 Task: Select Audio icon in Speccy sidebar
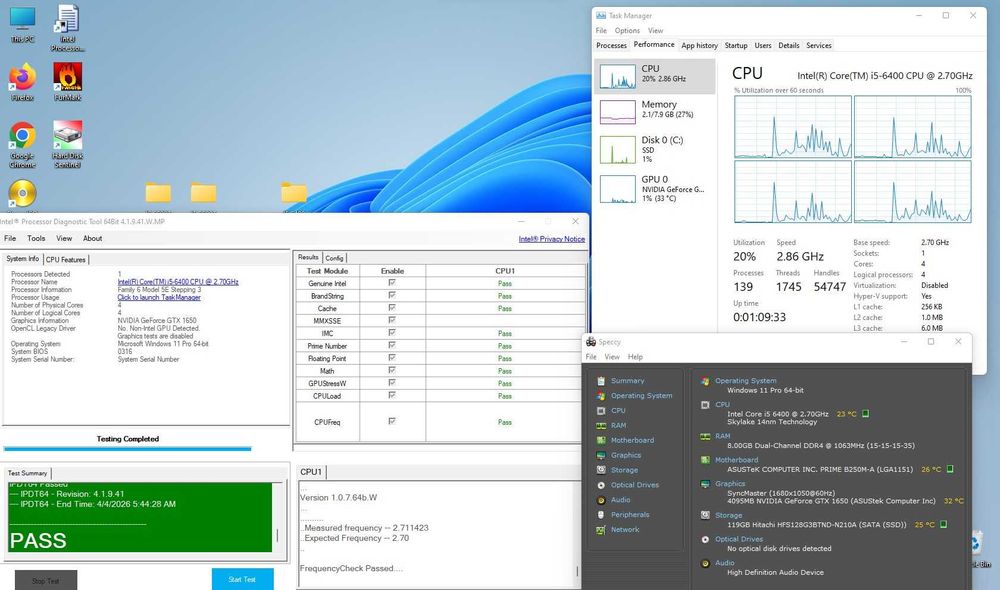click(x=601, y=500)
